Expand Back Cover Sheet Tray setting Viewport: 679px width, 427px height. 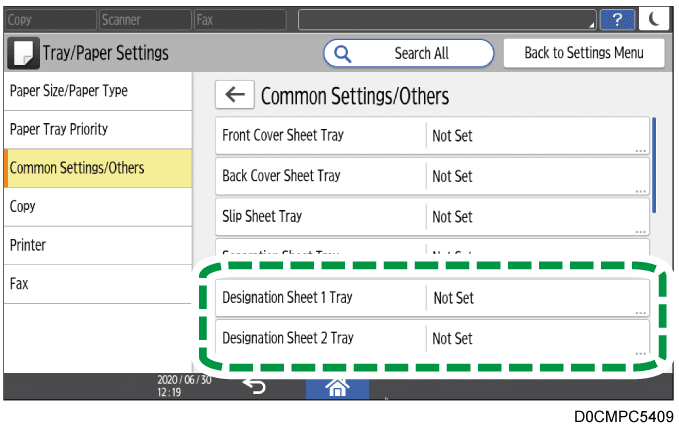point(433,176)
